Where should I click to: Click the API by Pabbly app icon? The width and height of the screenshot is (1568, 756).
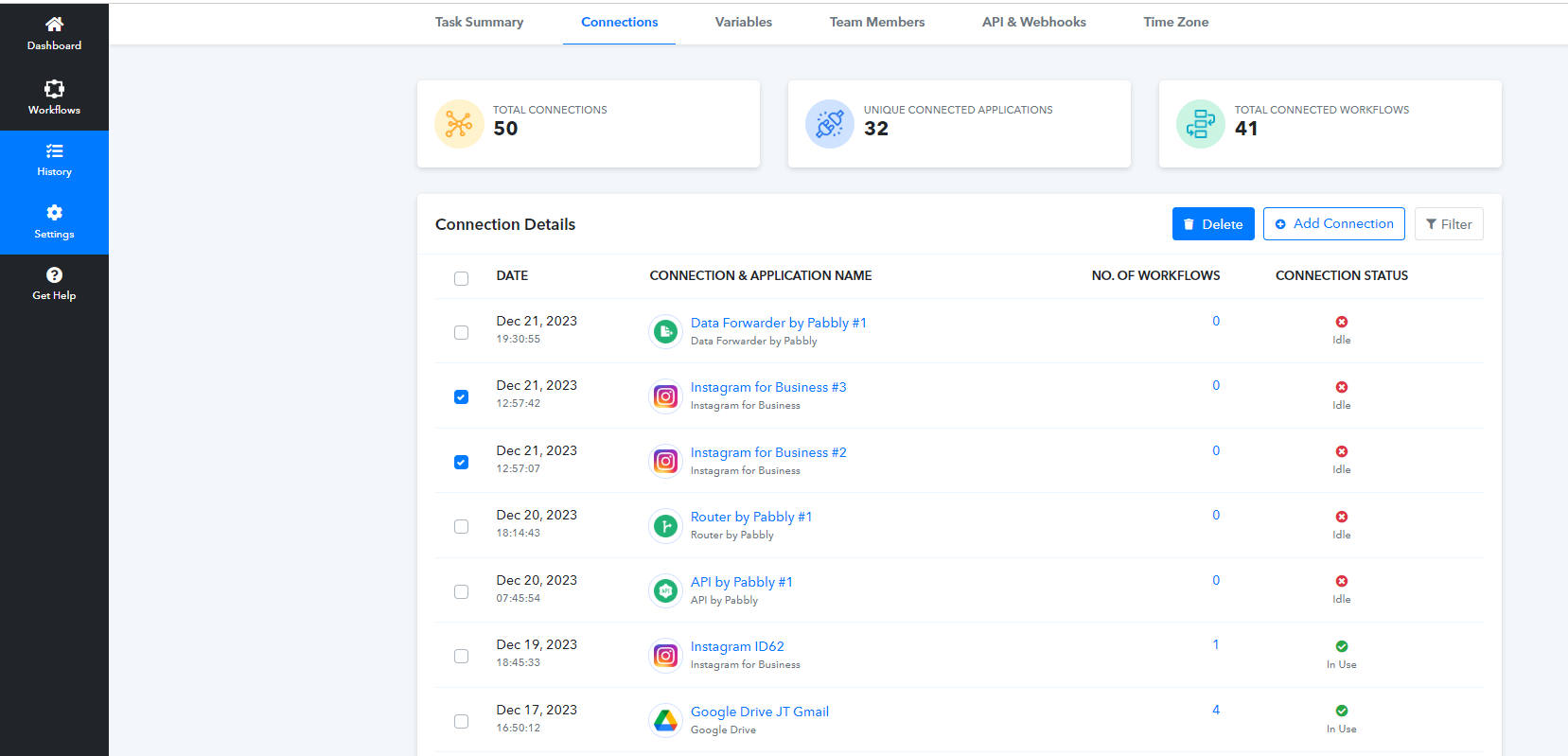click(x=666, y=590)
